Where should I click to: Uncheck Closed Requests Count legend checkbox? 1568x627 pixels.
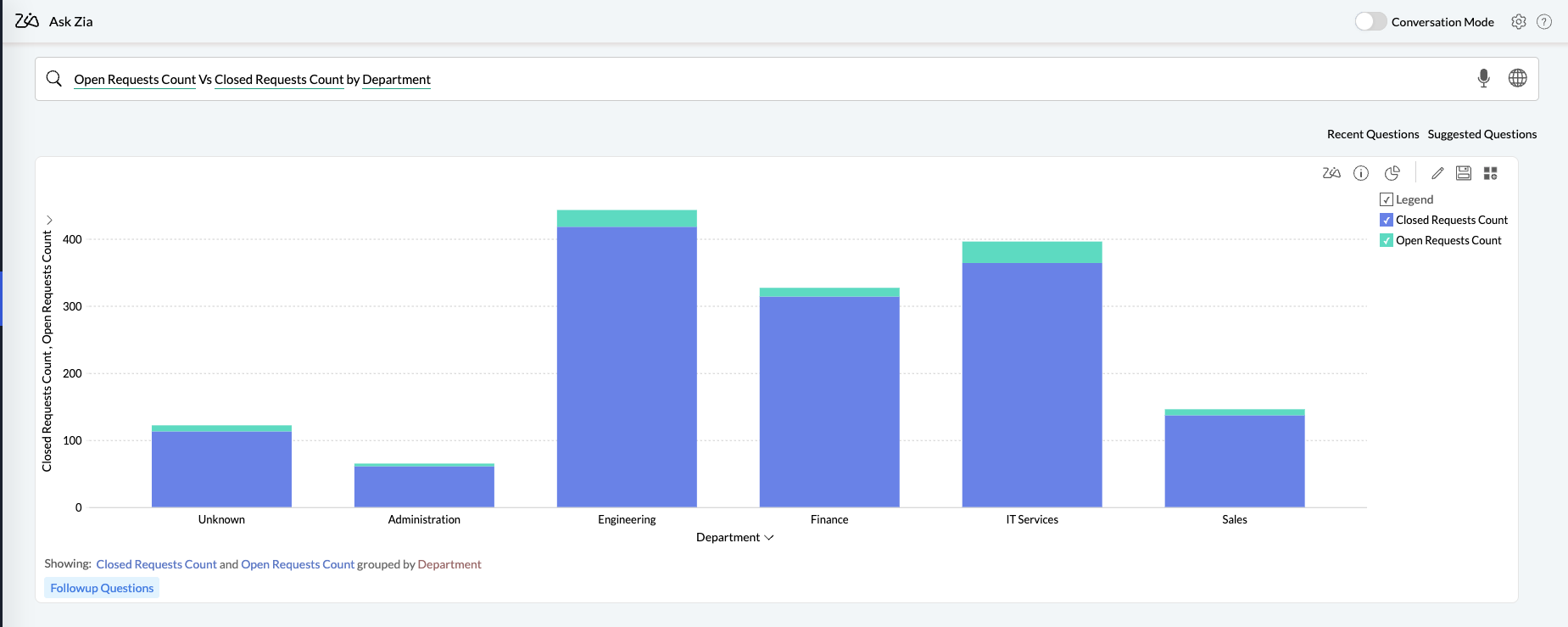[x=1387, y=220]
